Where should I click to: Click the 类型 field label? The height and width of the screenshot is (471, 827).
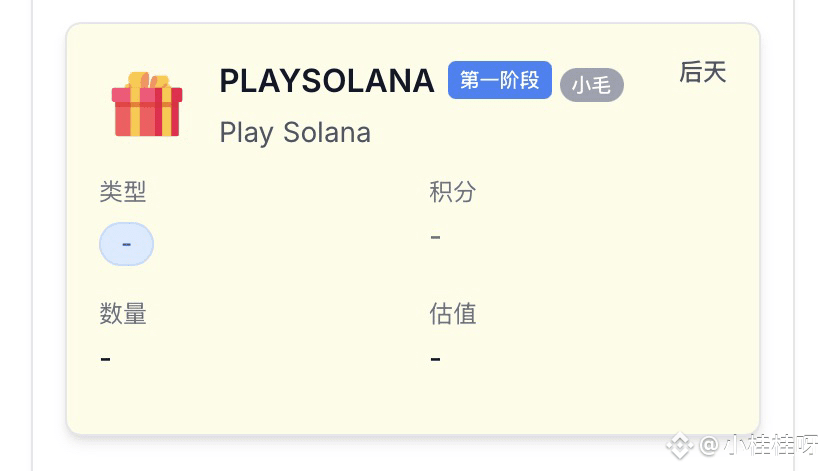pyautogui.click(x=123, y=192)
